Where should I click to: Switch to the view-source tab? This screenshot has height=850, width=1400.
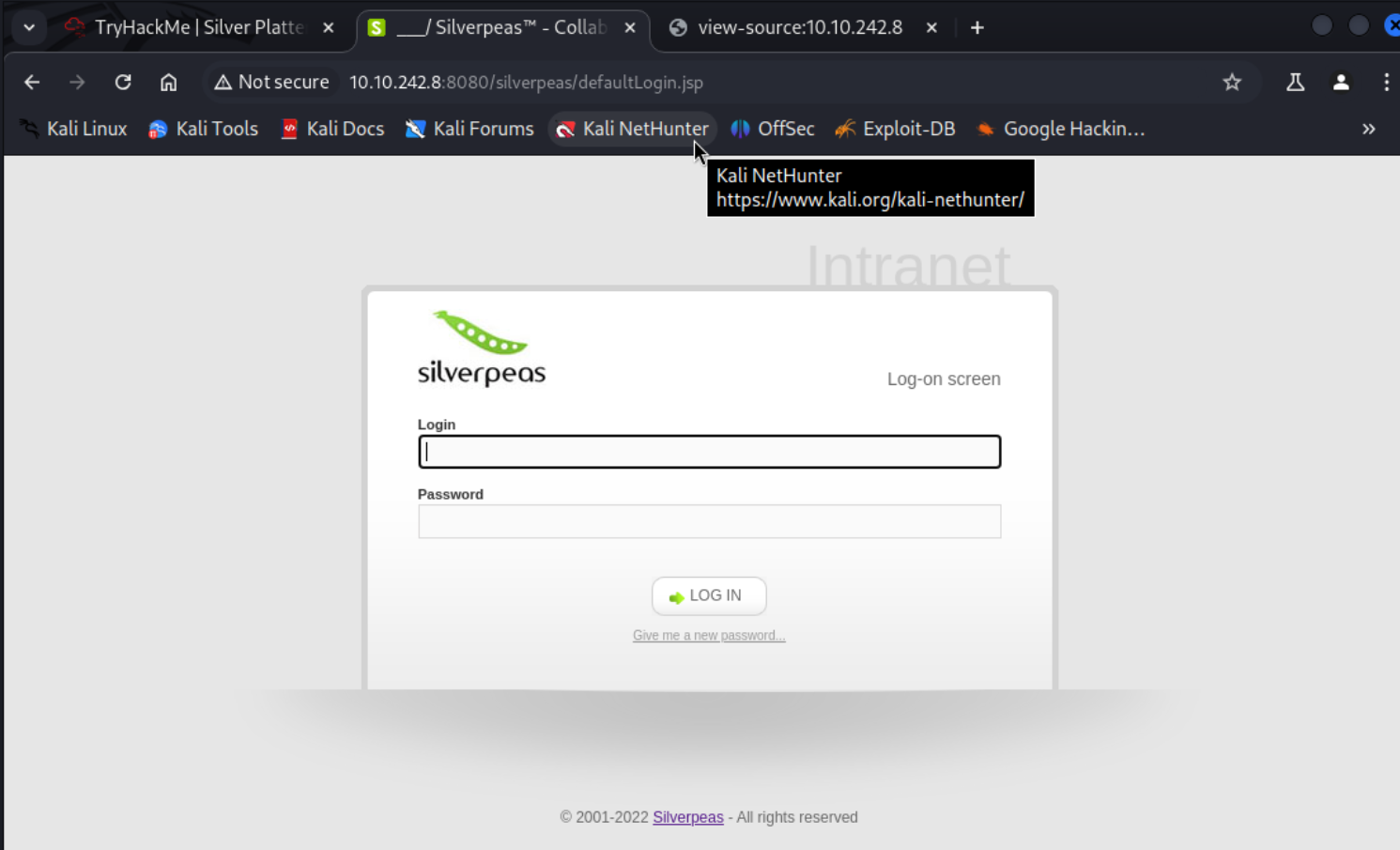(799, 27)
